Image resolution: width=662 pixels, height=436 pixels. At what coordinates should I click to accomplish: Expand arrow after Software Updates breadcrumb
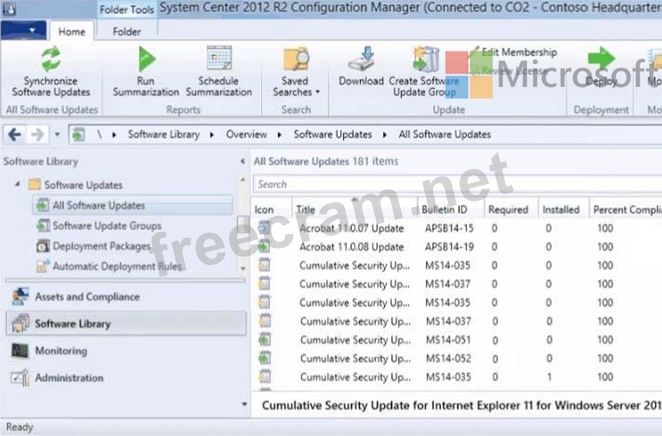click(385, 135)
